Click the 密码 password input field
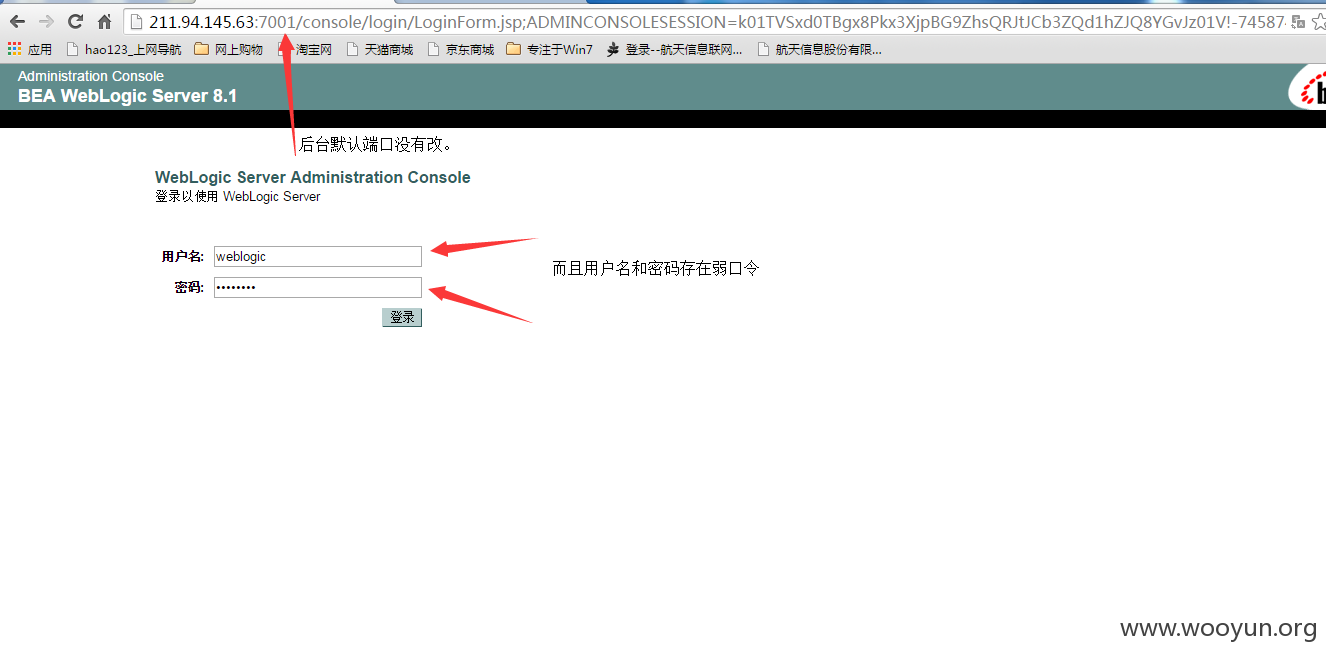Screen dimensions: 1326x657 coord(318,288)
